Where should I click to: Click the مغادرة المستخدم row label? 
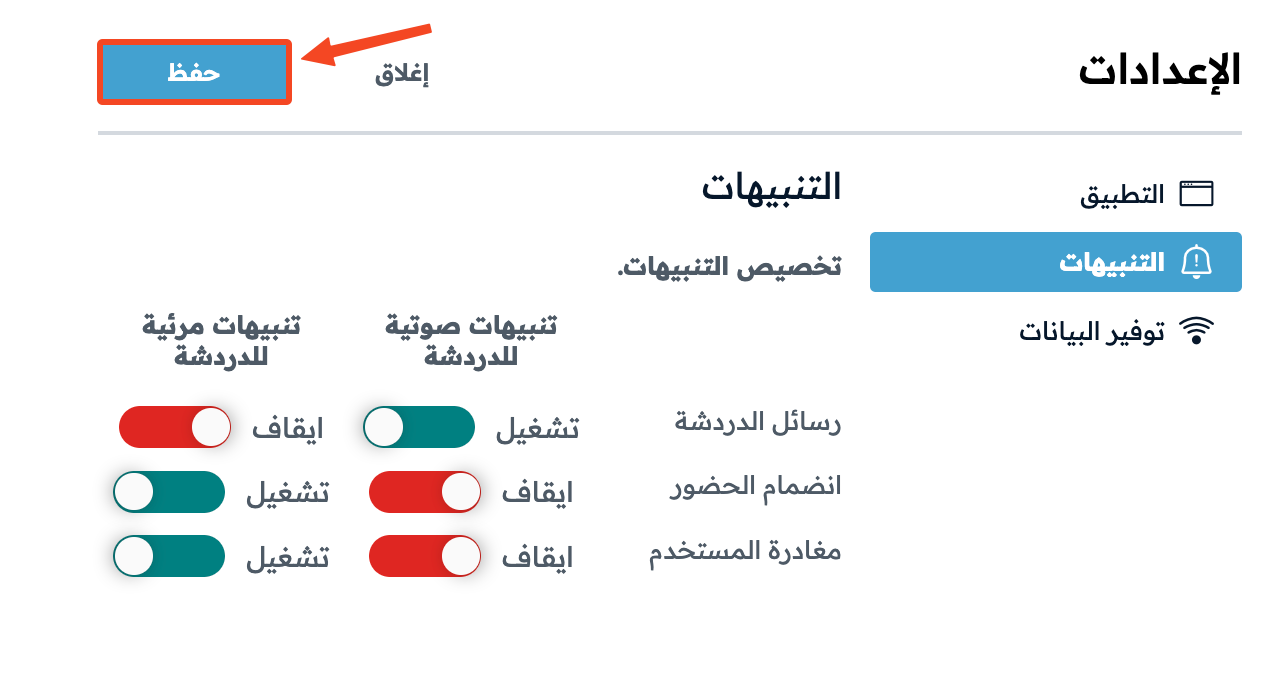pos(745,552)
